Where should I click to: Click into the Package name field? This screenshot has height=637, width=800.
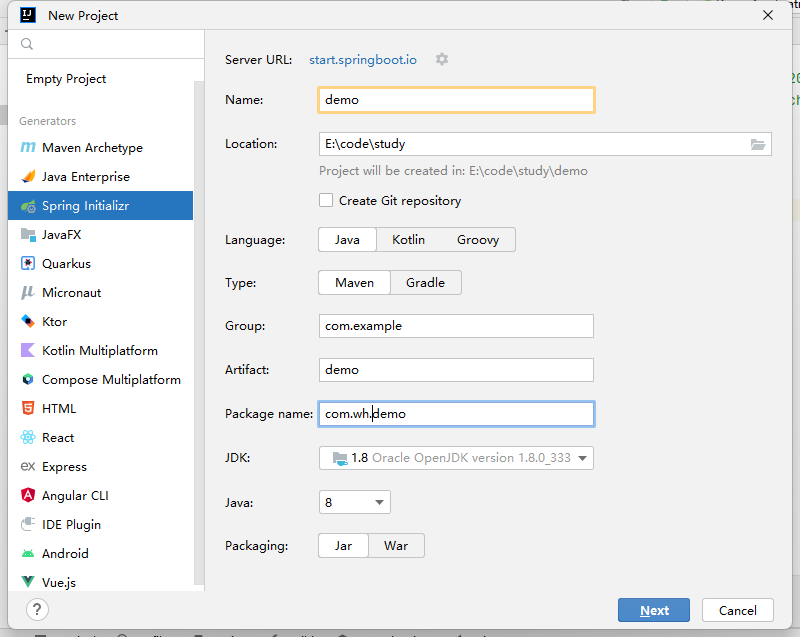pyautogui.click(x=456, y=414)
